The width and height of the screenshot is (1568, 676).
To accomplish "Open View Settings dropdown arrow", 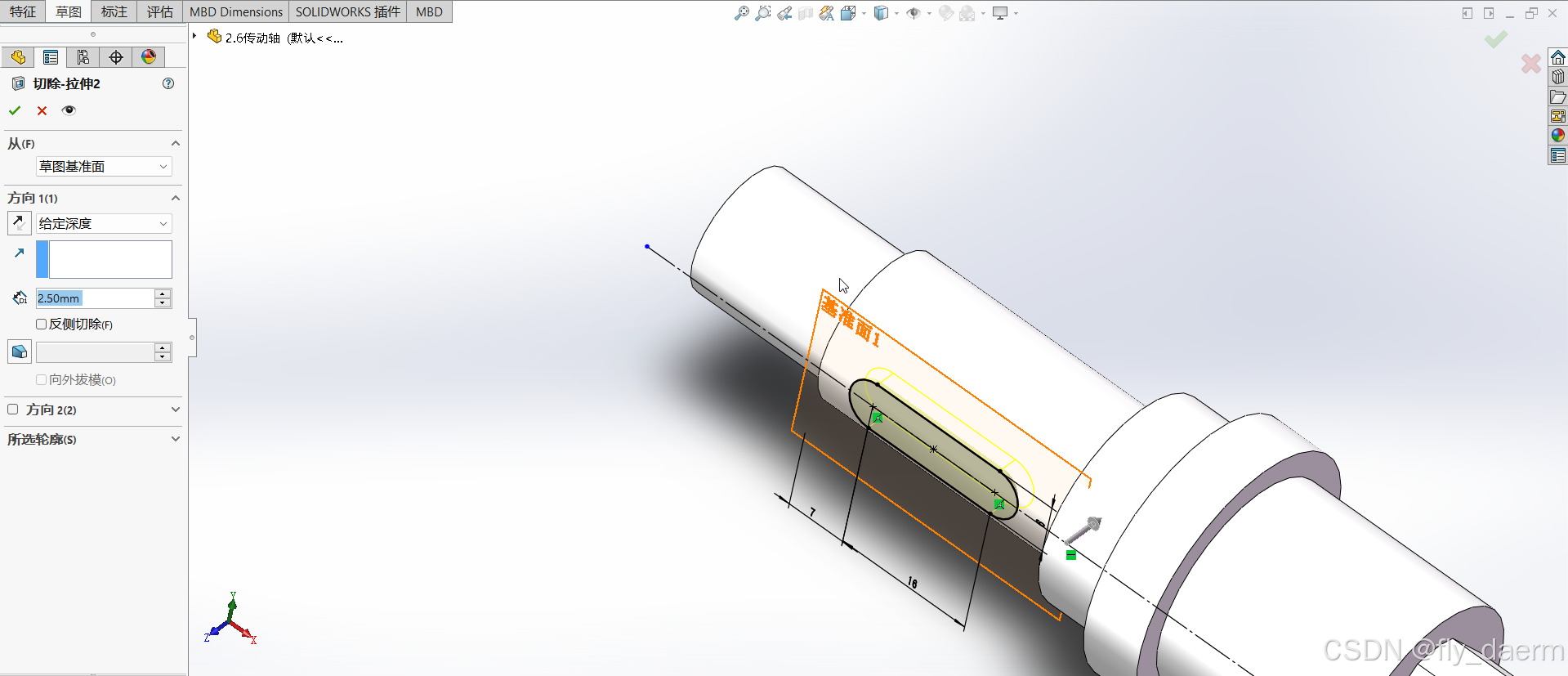I will pos(1016,14).
